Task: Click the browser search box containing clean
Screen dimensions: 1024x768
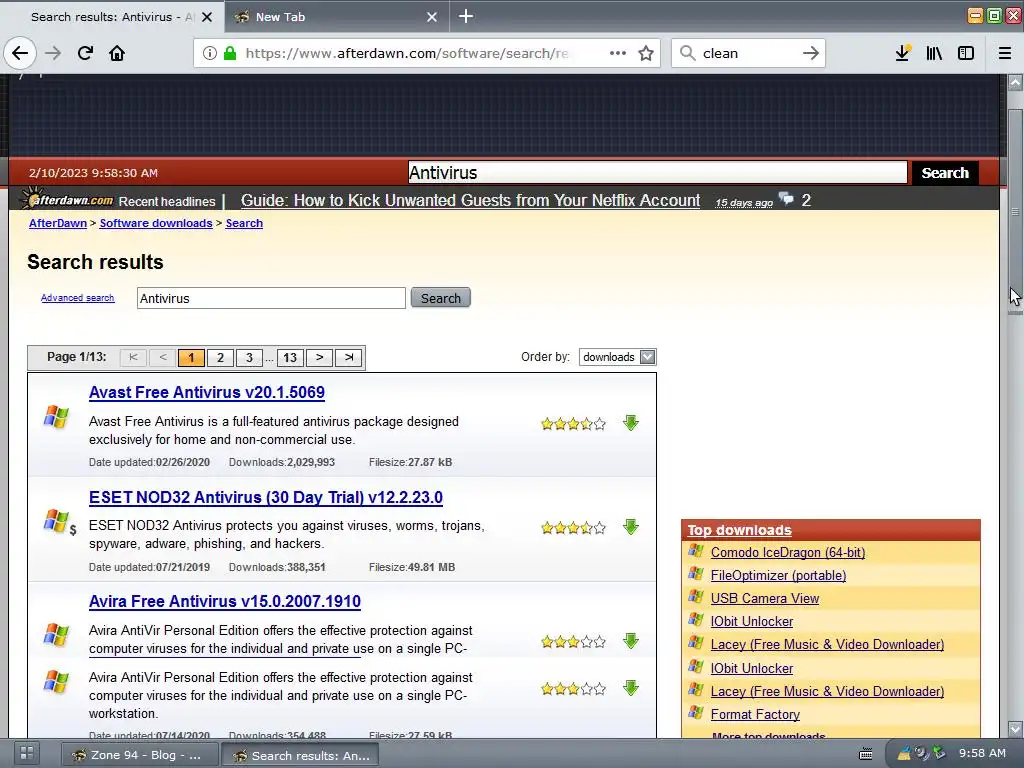Action: 748,53
